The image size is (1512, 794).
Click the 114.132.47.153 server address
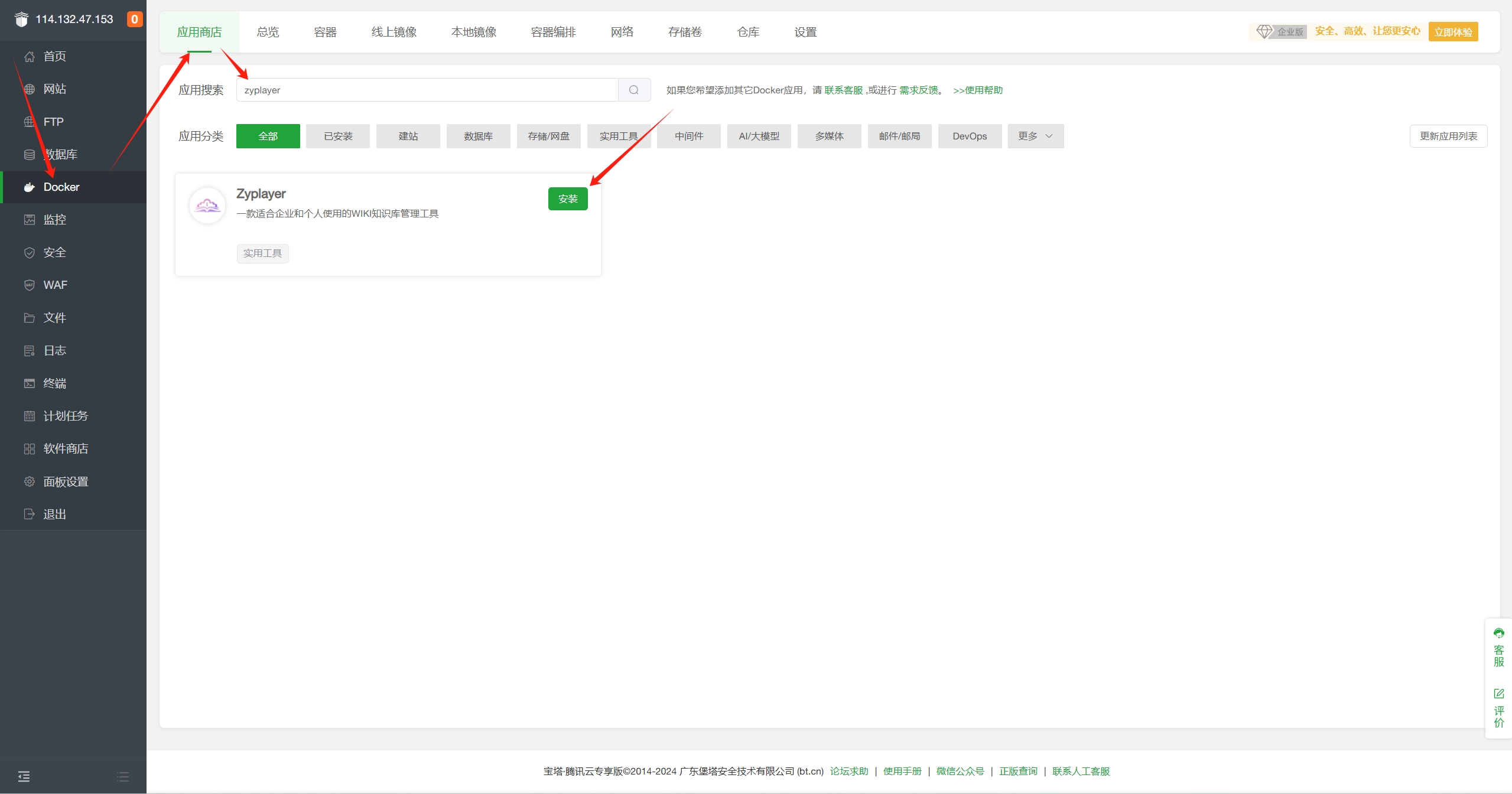click(x=74, y=19)
